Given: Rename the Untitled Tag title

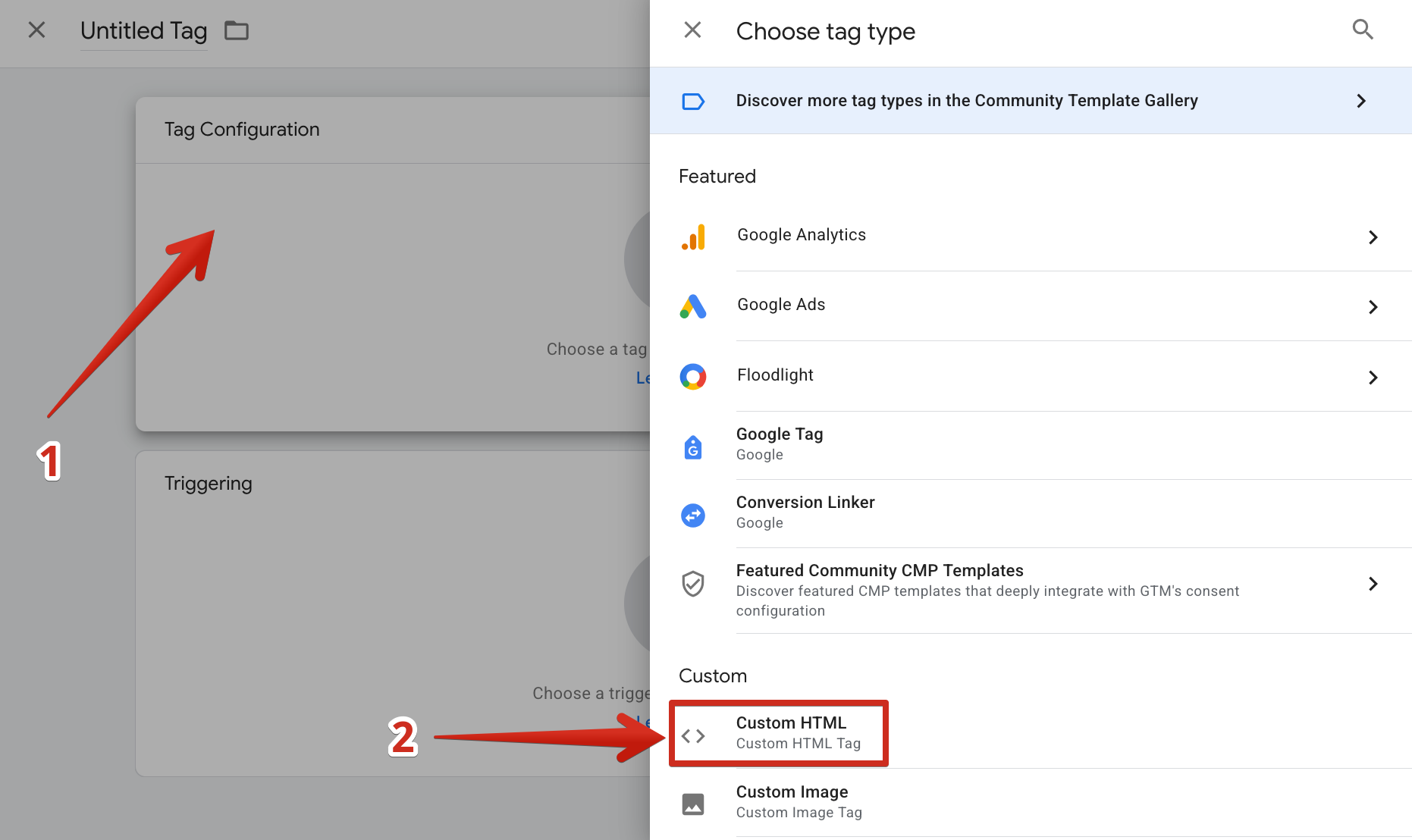Looking at the screenshot, I should point(144,31).
